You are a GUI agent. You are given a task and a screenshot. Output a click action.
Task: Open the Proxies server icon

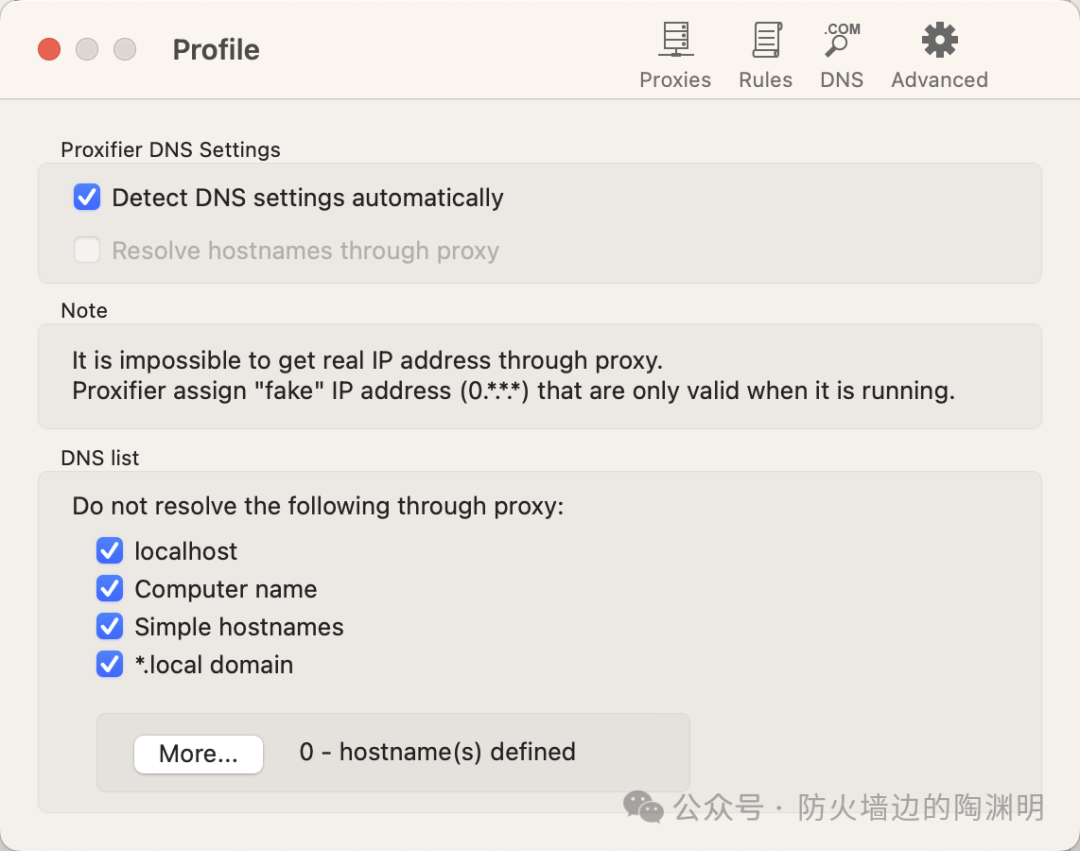tap(675, 41)
